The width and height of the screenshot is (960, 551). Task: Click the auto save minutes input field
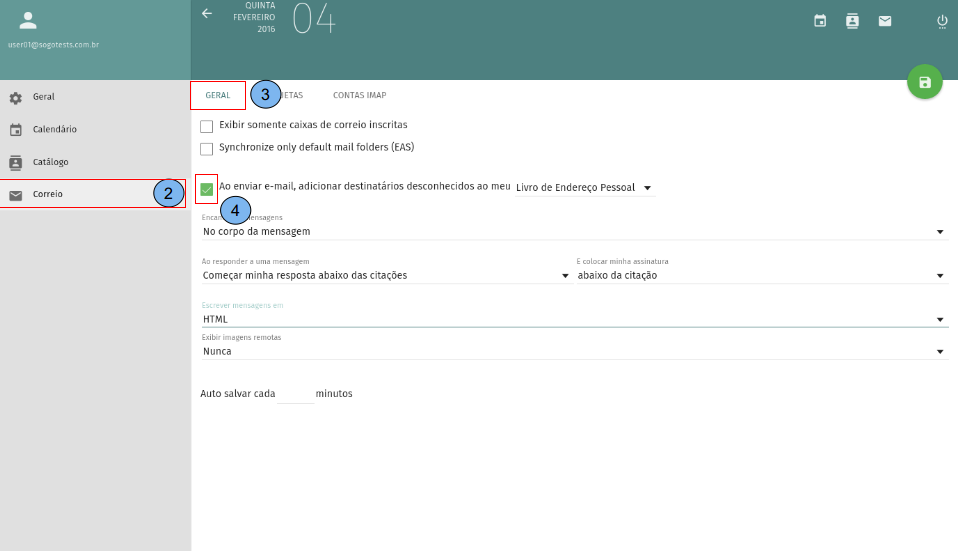295,394
